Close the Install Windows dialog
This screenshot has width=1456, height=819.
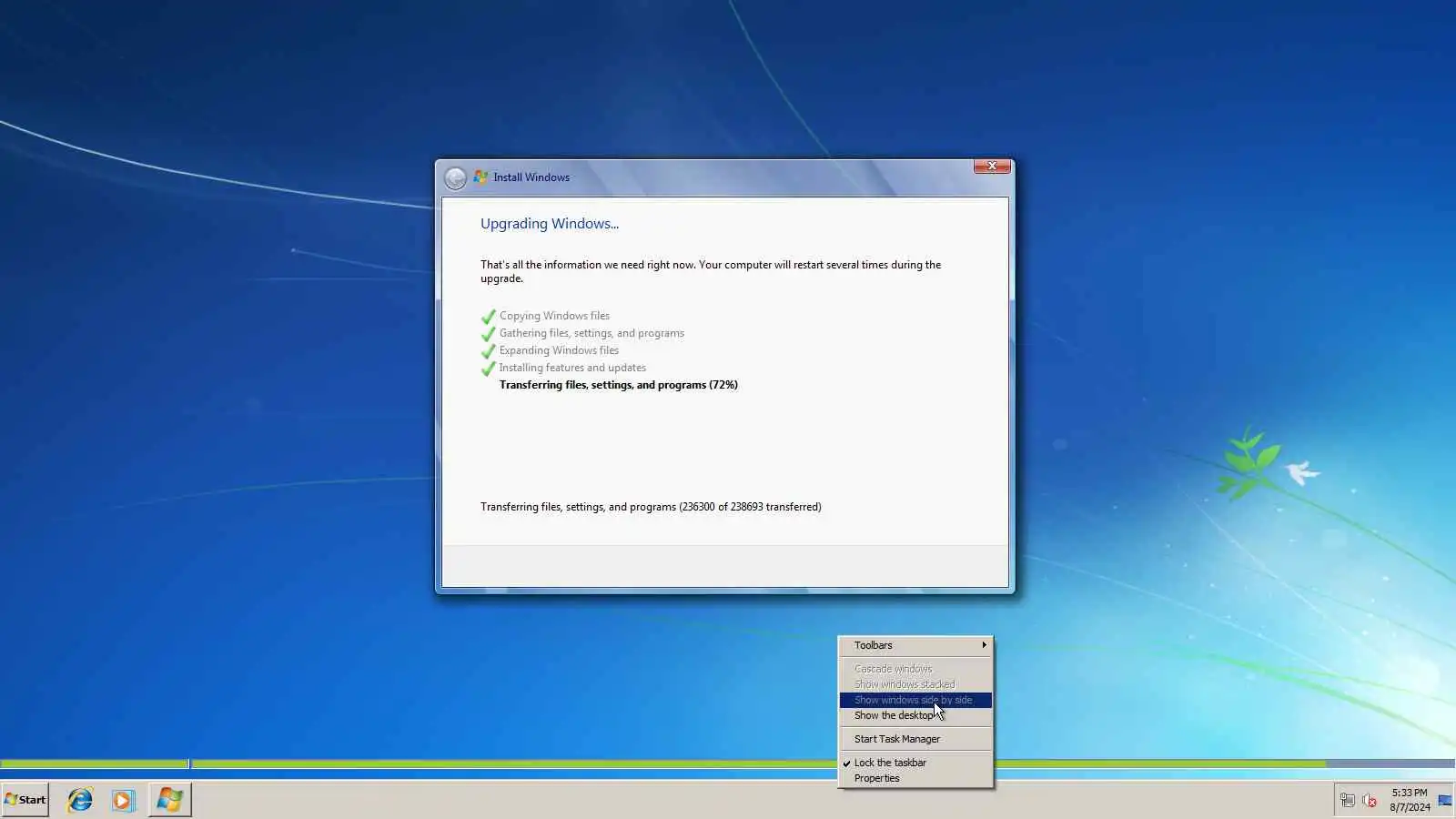tap(992, 166)
